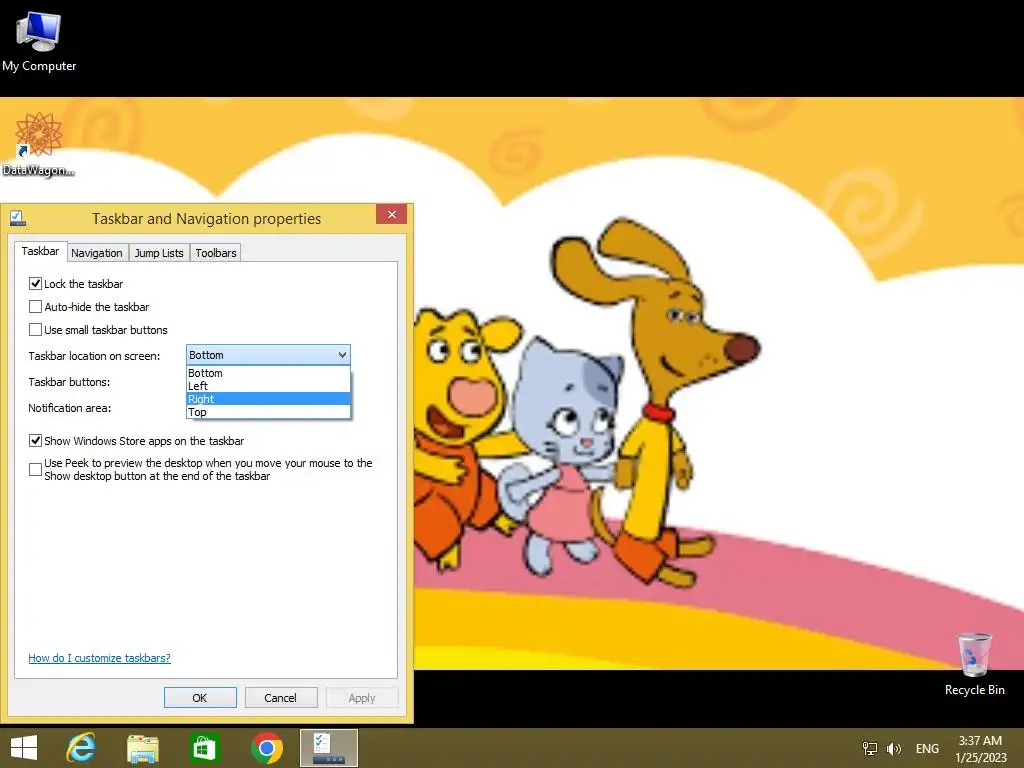This screenshot has width=1024, height=768.
Task: Collapse the Taskbar location dropdown arrow
Action: (x=342, y=355)
